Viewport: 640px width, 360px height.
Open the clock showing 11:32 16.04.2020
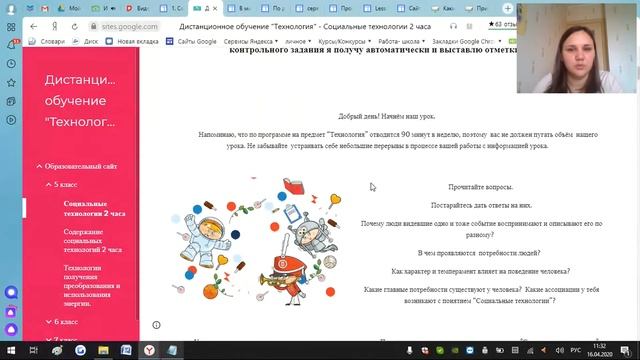pyautogui.click(x=600, y=350)
